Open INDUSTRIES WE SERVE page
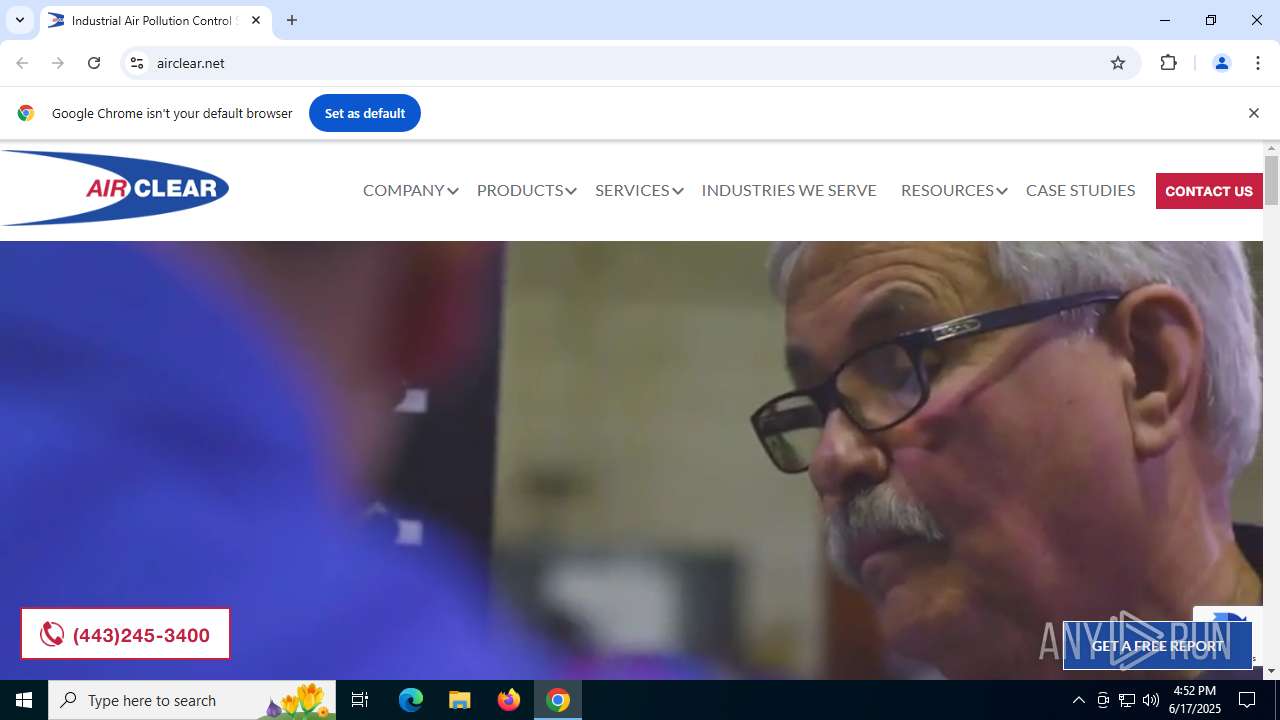The width and height of the screenshot is (1280, 720). point(789,190)
